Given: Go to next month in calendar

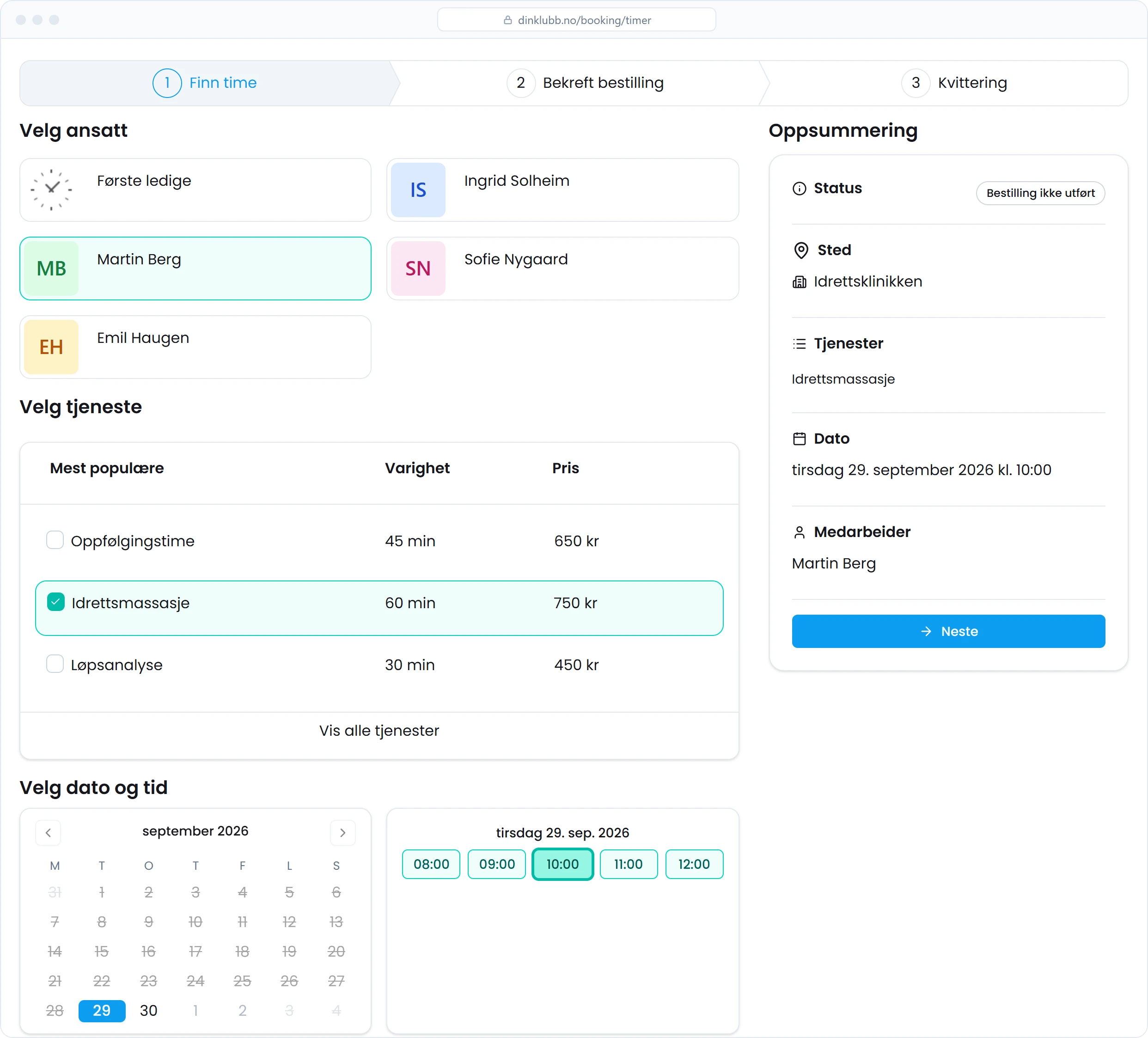Looking at the screenshot, I should 343,832.
